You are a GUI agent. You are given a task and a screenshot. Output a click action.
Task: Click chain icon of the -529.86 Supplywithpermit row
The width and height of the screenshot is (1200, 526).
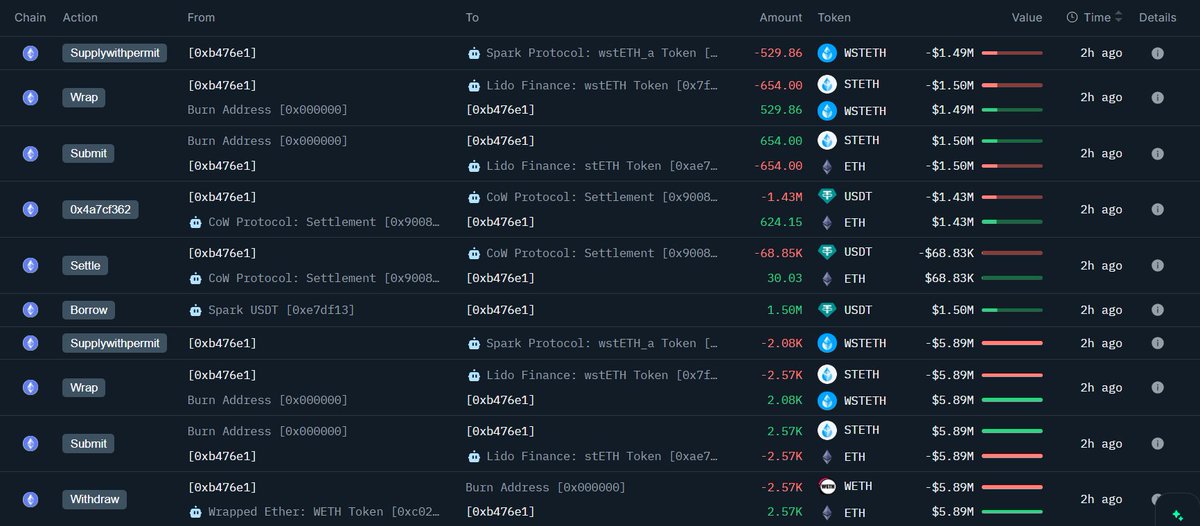pyautogui.click(x=30, y=53)
